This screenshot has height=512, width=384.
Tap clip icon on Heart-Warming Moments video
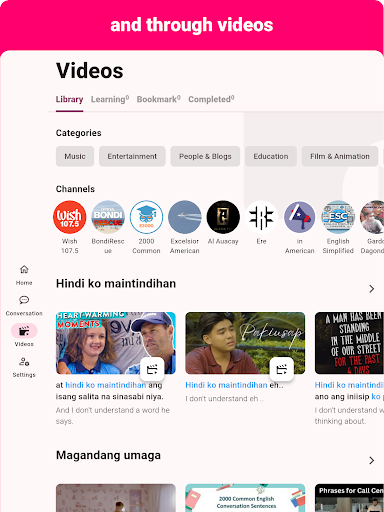(x=152, y=369)
